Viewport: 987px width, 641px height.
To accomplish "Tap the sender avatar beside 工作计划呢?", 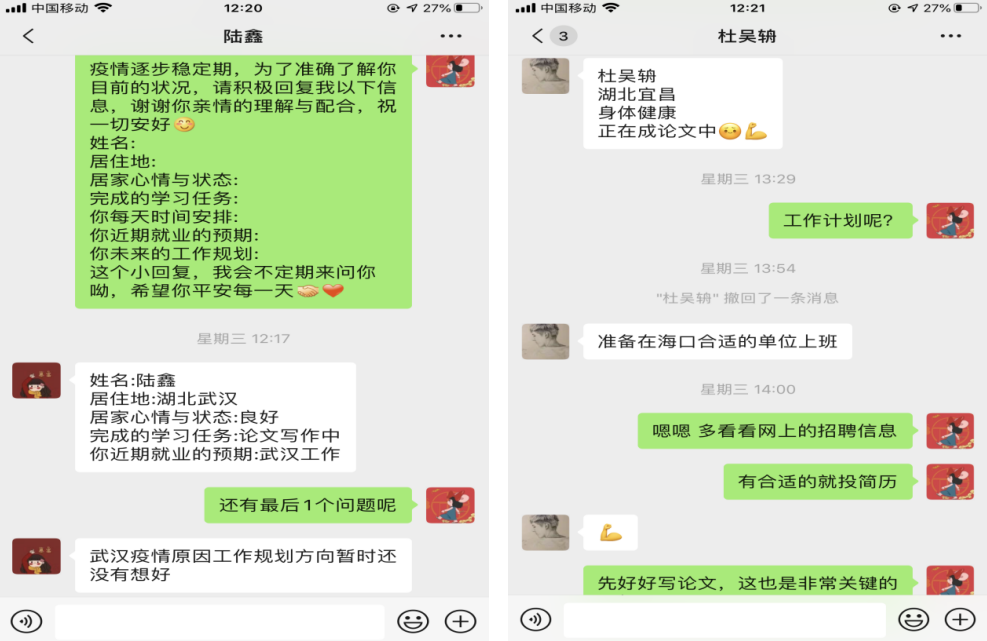I will tap(950, 220).
